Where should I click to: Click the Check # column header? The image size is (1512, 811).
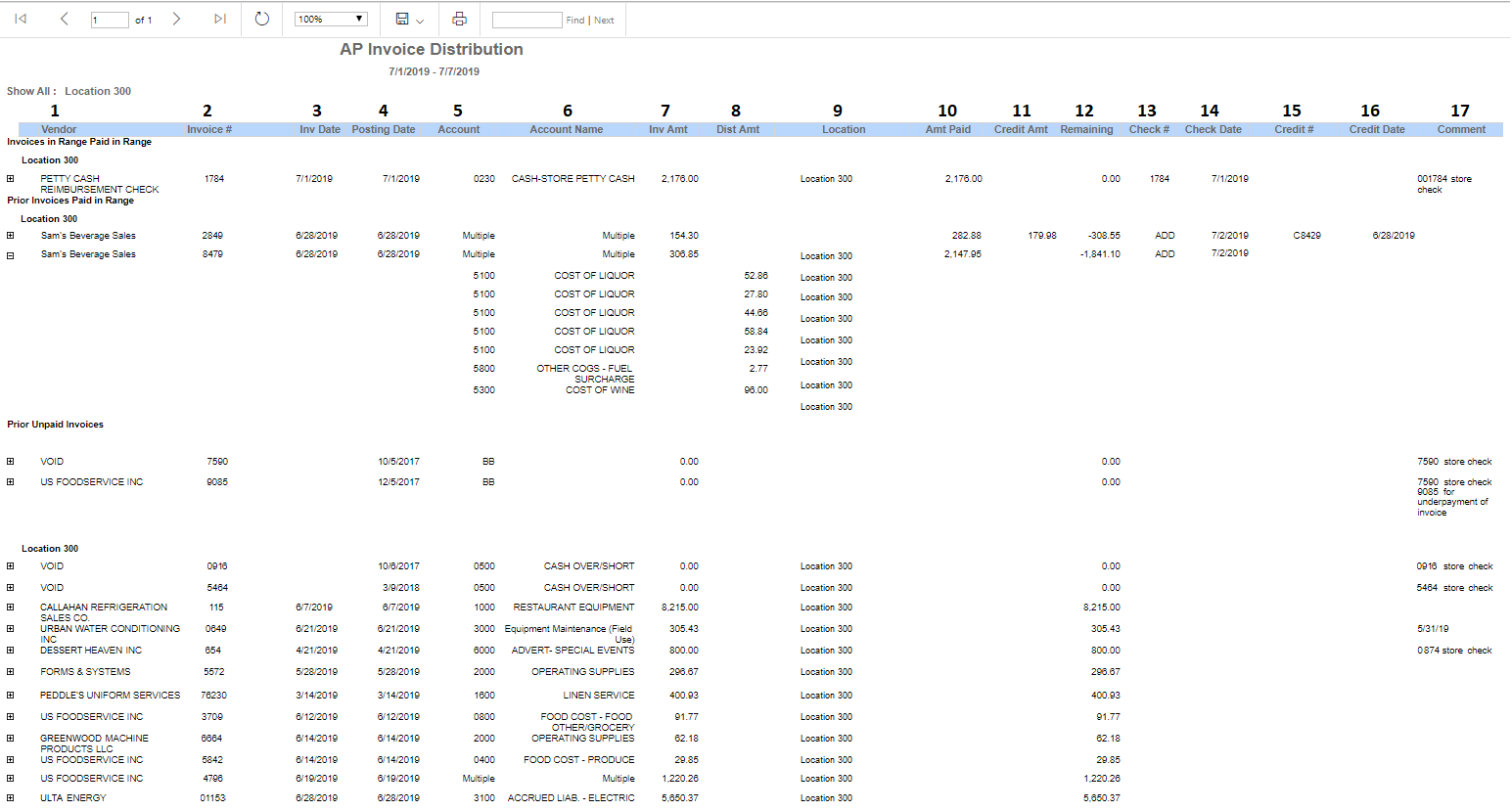[x=1149, y=129]
